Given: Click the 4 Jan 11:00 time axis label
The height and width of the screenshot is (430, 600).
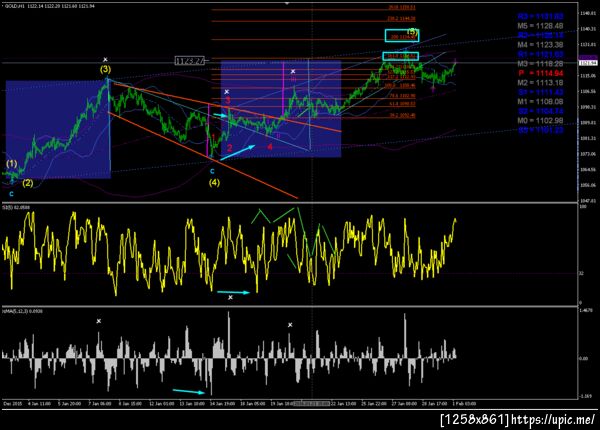Looking at the screenshot, I should pos(39,404).
